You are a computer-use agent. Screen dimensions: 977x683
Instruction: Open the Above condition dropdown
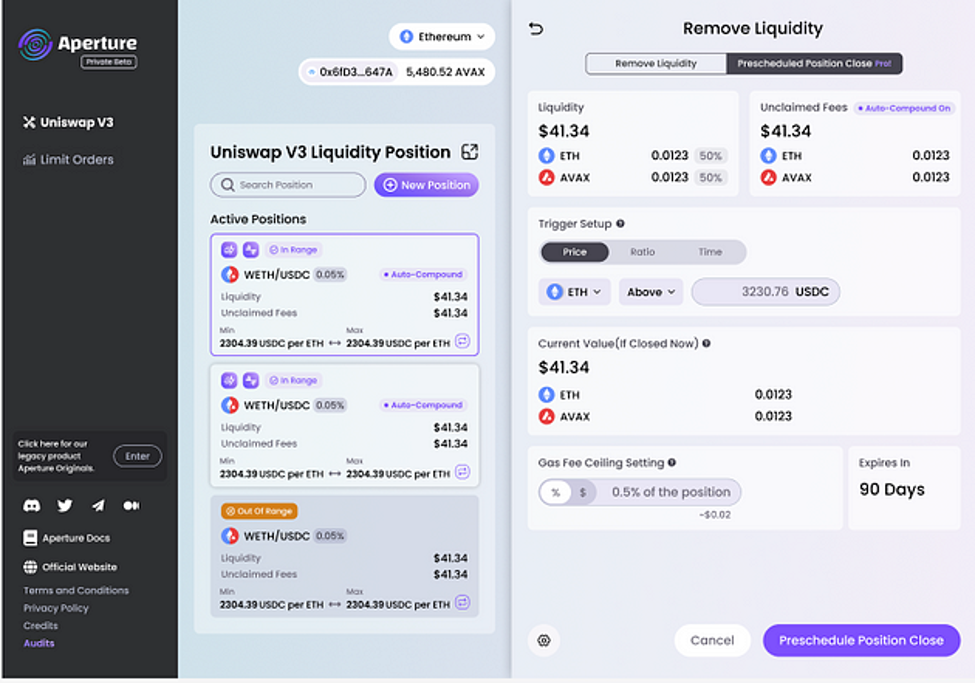651,292
